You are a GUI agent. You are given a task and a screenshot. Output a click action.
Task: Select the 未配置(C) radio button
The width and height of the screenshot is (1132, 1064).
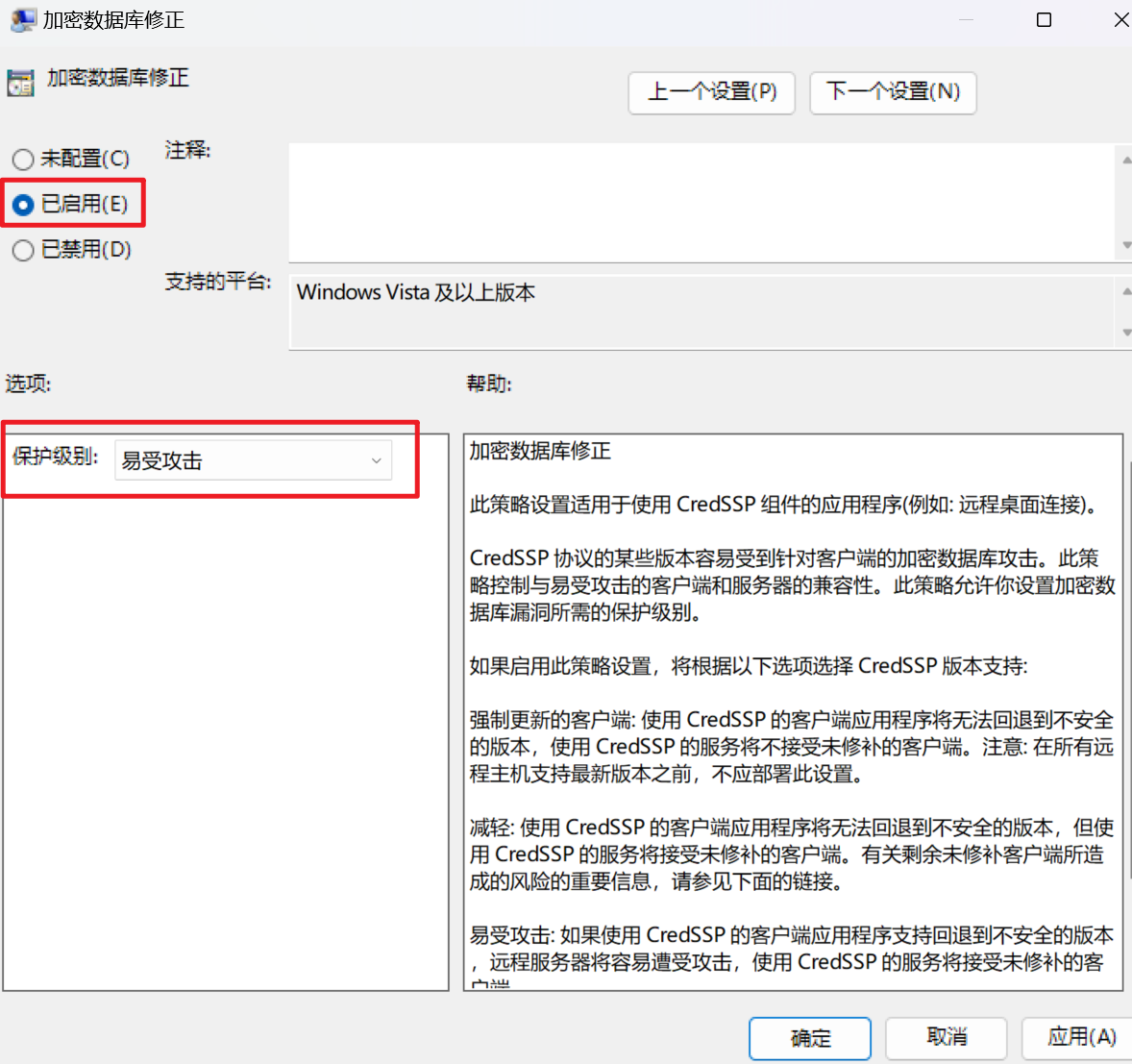point(22,159)
